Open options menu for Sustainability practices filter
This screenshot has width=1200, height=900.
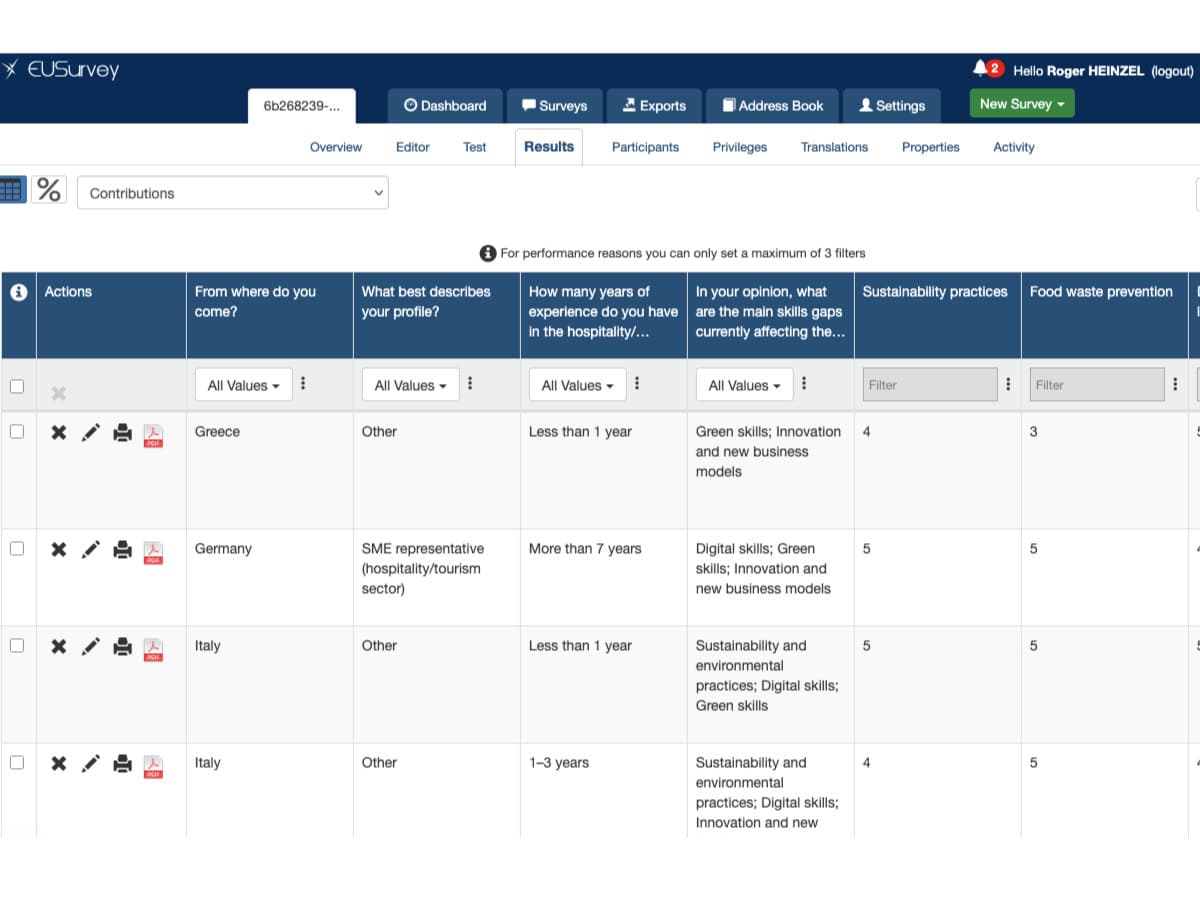coord(1008,384)
